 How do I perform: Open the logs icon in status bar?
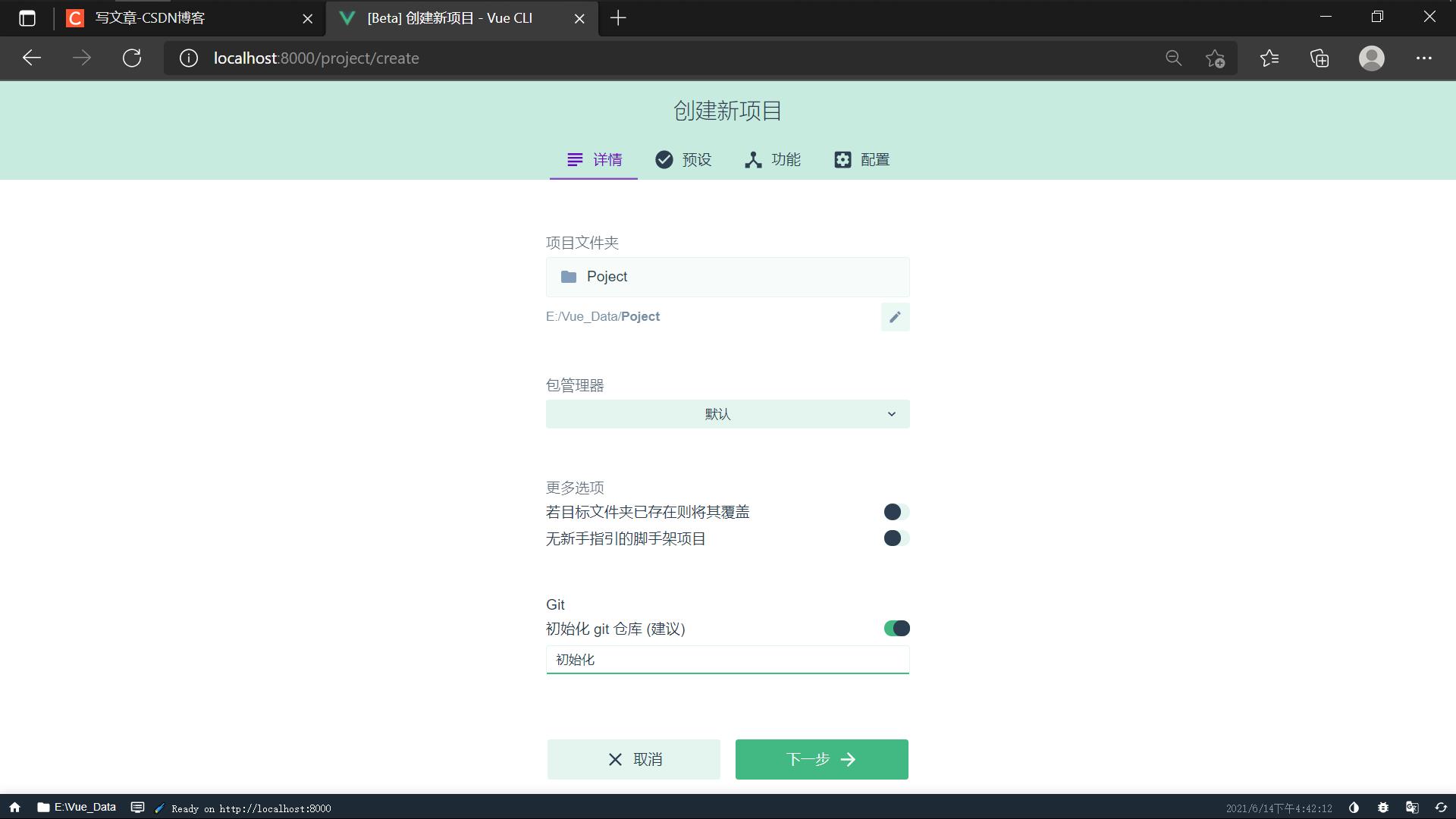[x=137, y=808]
